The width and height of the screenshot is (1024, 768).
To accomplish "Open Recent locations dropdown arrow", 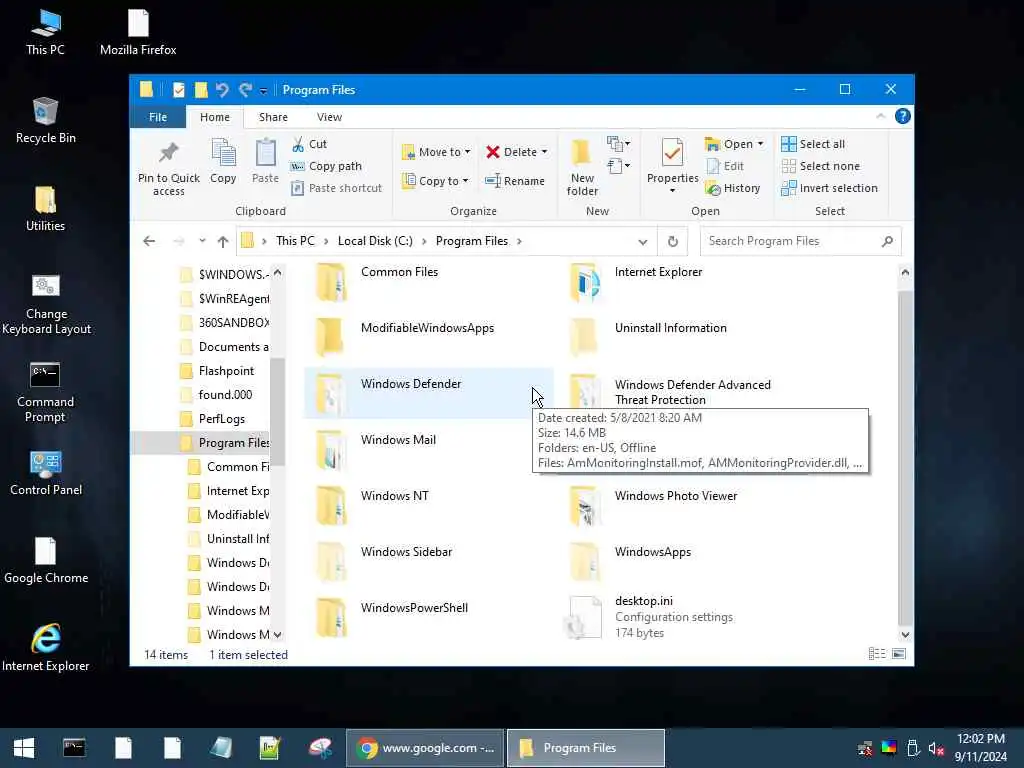I will [202, 241].
